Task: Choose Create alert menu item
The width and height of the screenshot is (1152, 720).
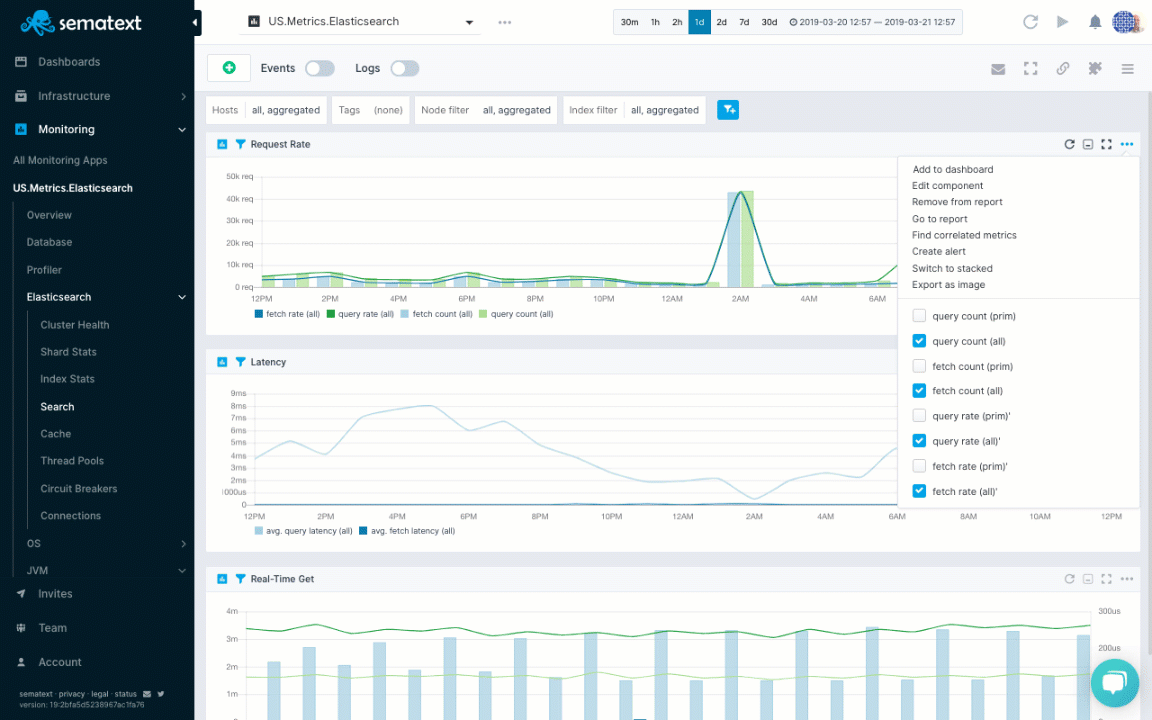Action: [938, 251]
